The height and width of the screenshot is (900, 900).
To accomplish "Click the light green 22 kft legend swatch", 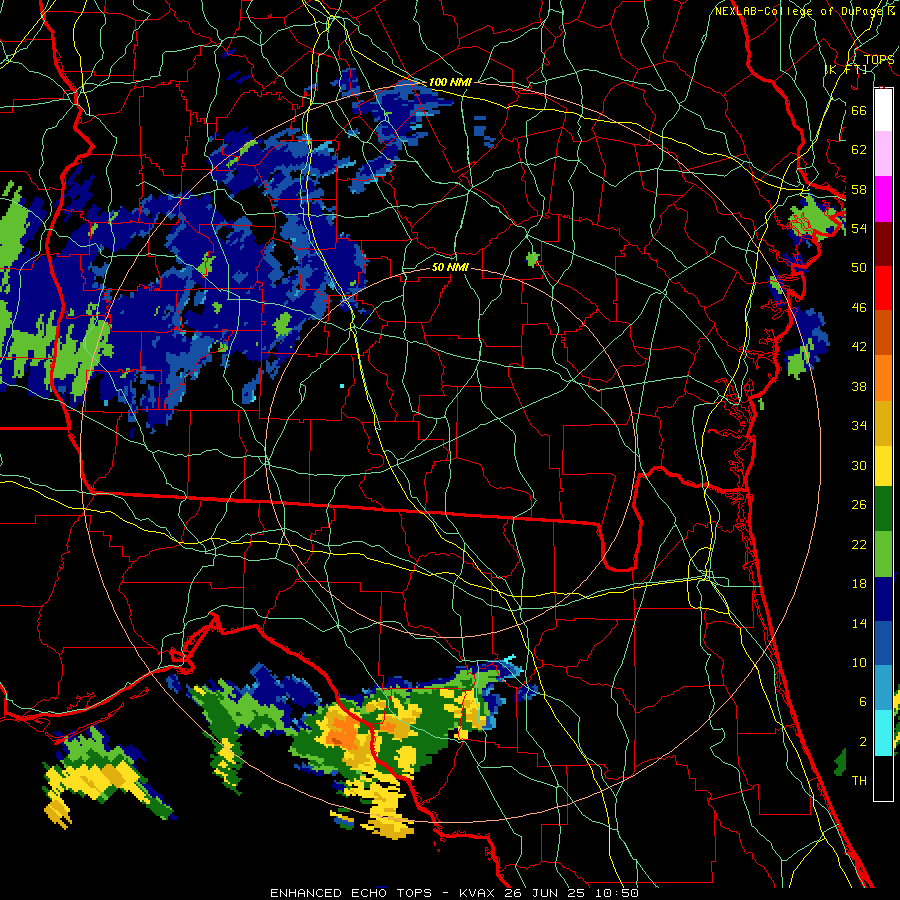I will pos(883,554).
